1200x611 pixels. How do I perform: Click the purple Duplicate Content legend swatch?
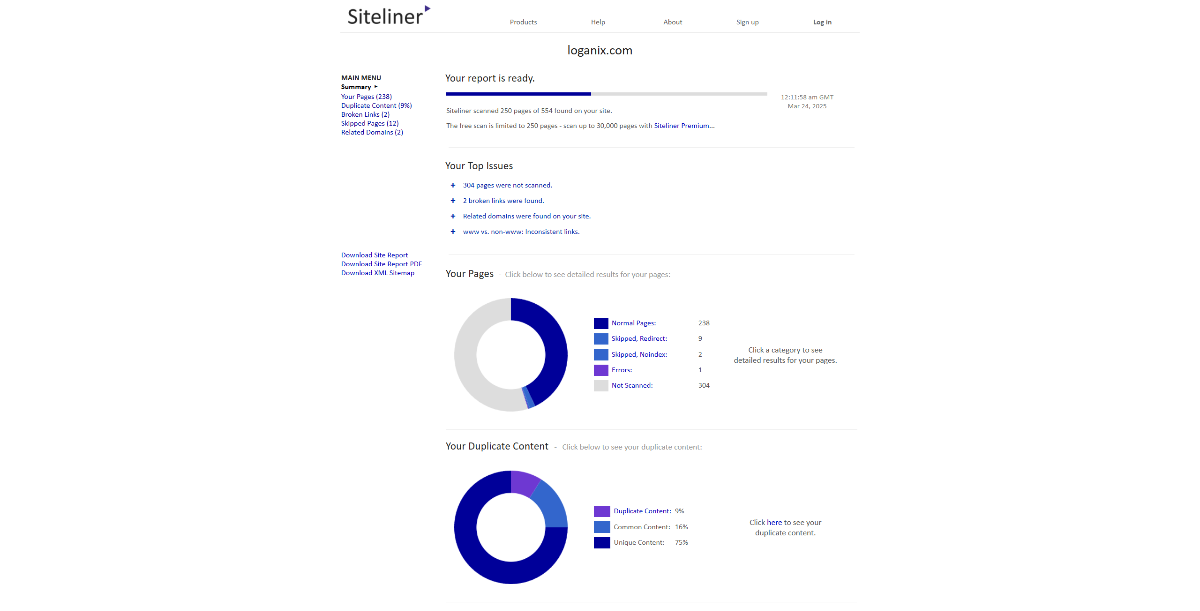click(601, 511)
